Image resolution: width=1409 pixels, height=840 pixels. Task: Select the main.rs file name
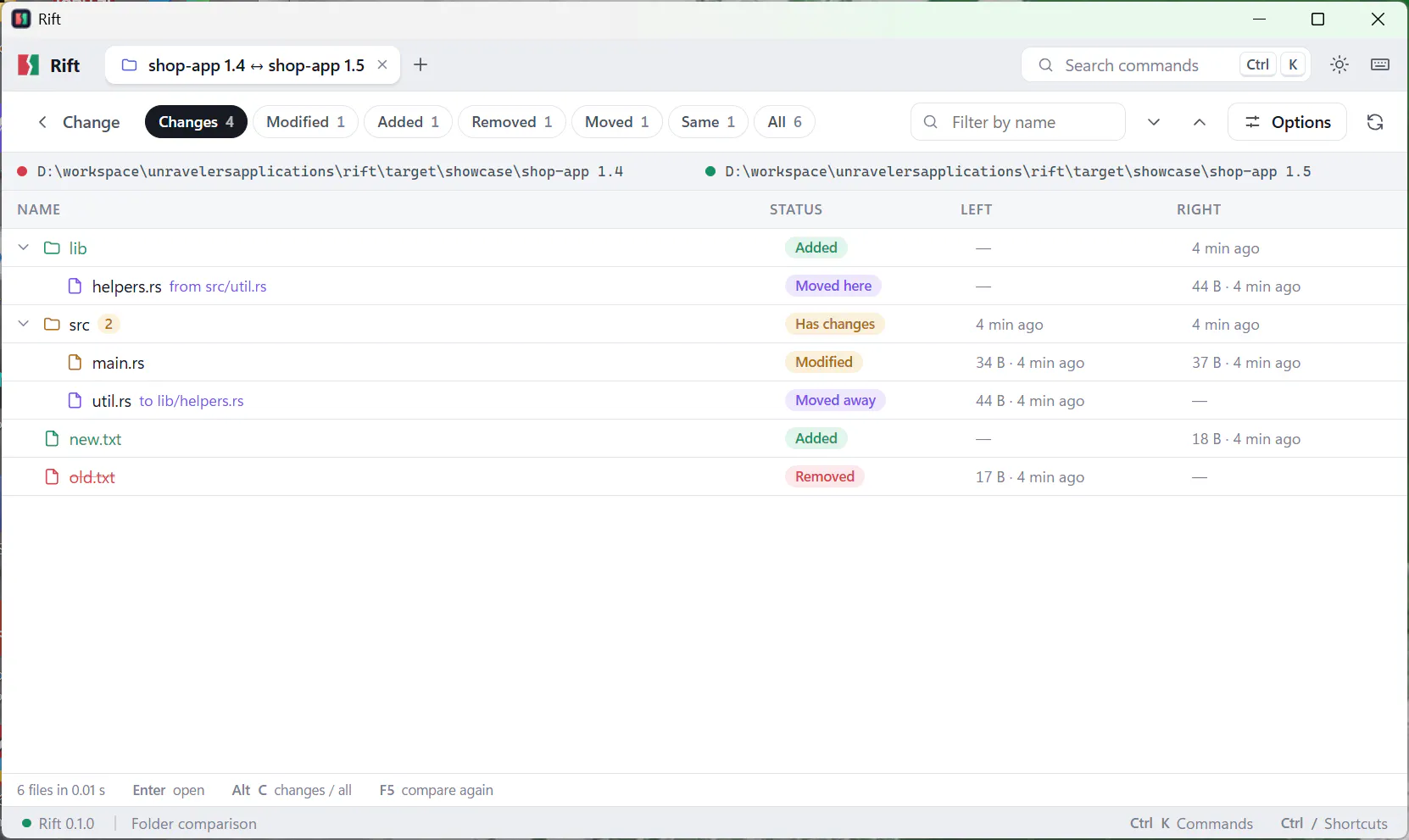(x=119, y=363)
